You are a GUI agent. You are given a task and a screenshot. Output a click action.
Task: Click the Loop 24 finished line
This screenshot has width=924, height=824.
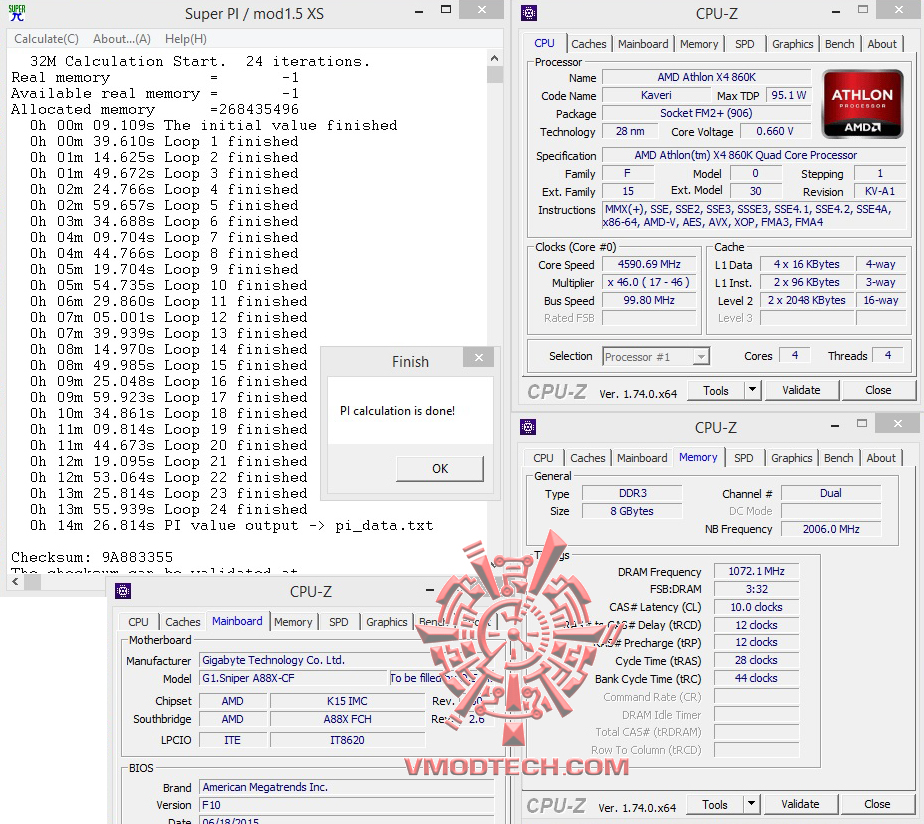click(x=169, y=509)
